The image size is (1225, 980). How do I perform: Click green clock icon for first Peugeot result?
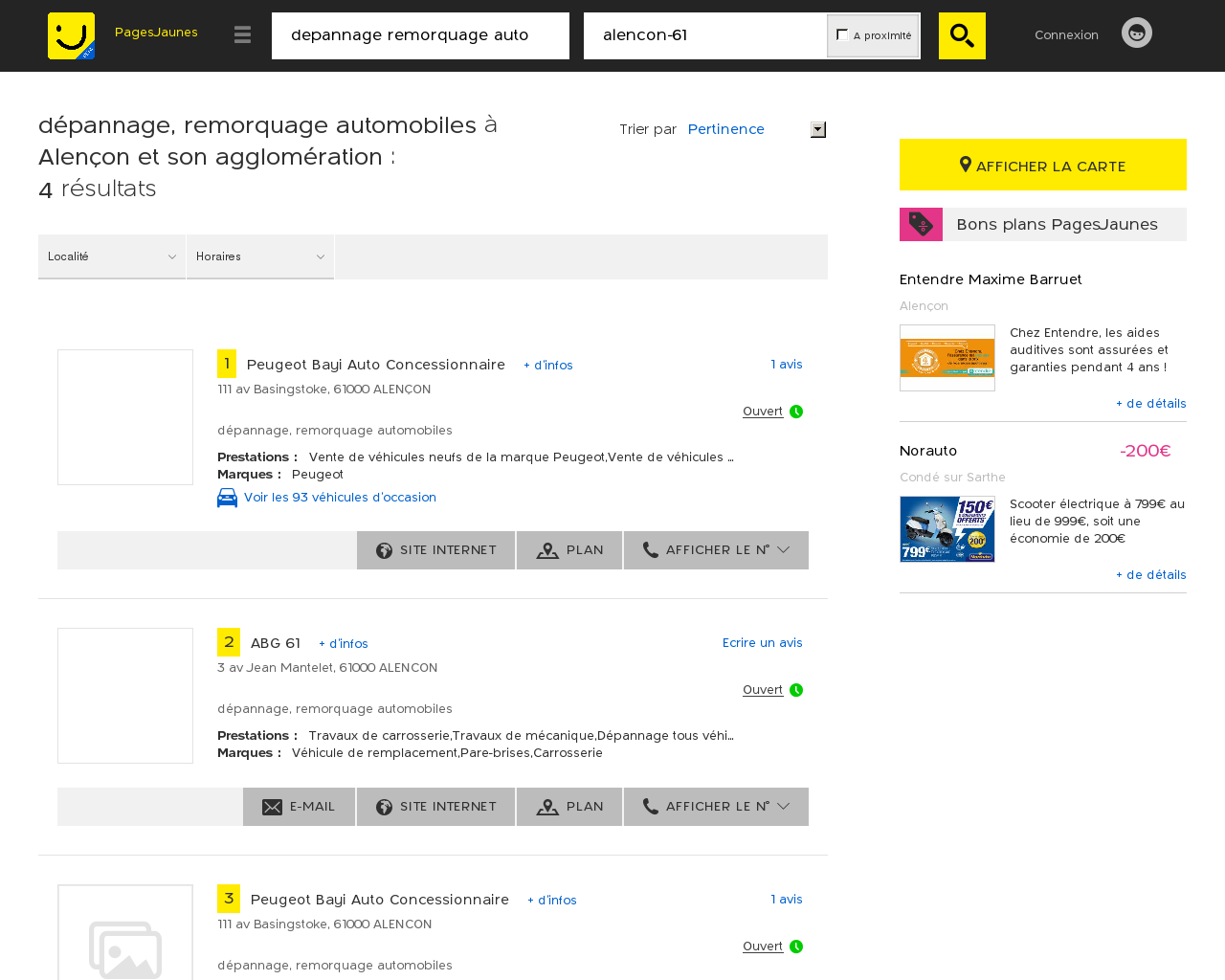[x=796, y=412]
